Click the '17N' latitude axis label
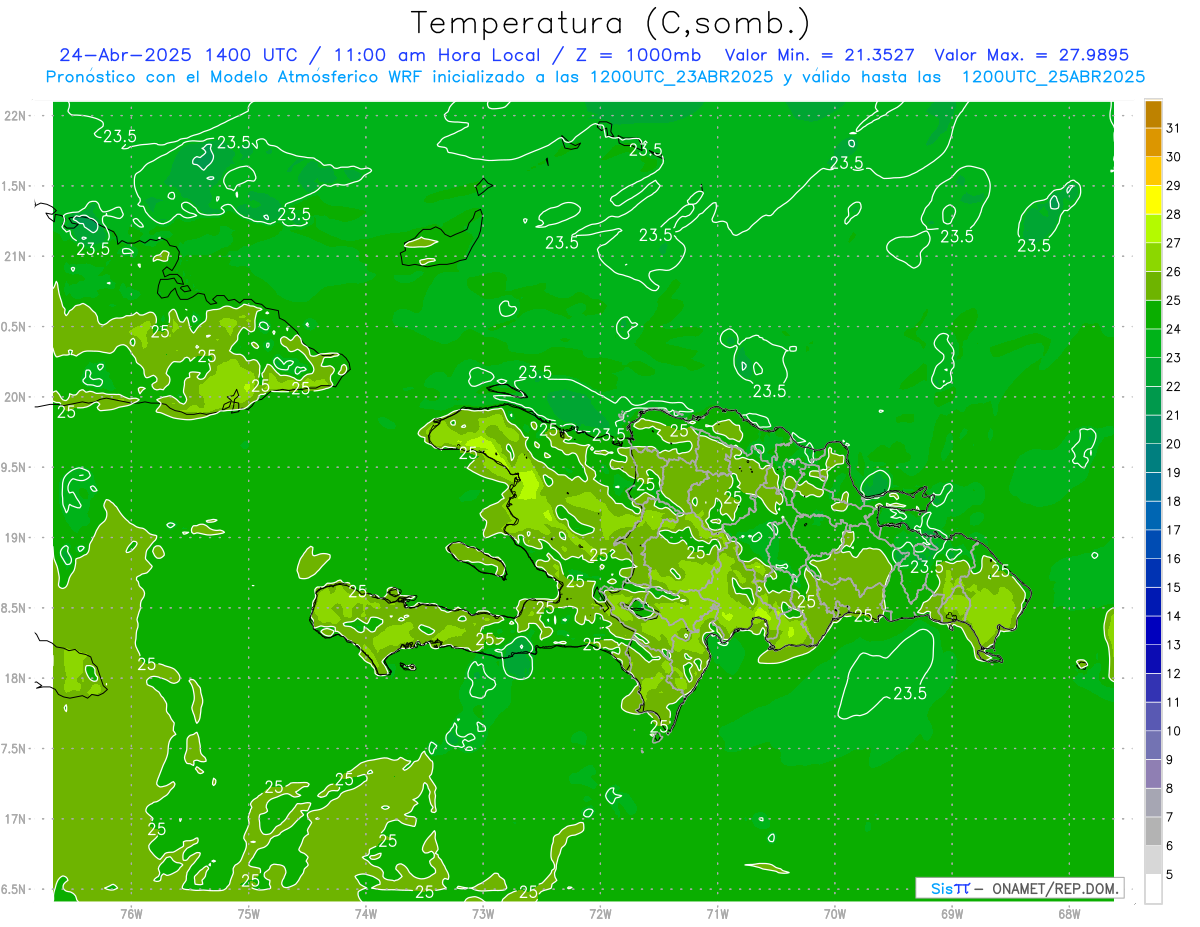Image resolution: width=1200 pixels, height=927 pixels. click(x=16, y=819)
